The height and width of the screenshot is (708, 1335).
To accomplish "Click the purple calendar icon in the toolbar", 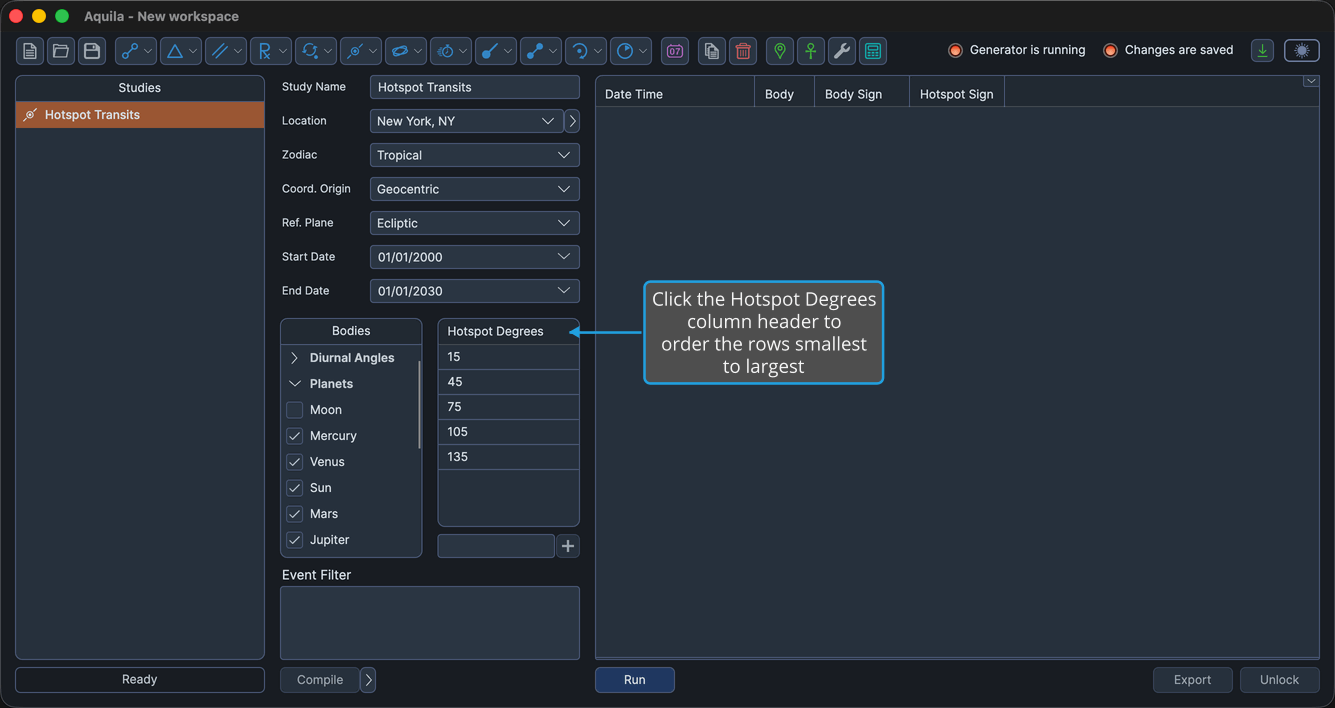I will click(675, 51).
